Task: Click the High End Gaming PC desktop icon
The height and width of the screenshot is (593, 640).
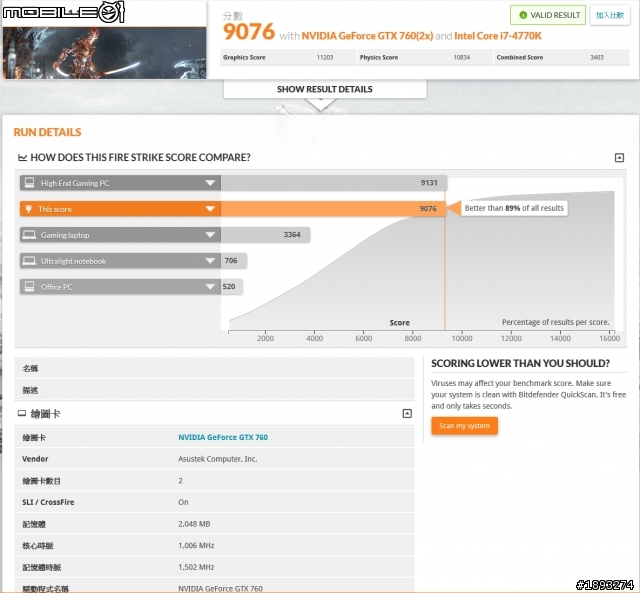Action: click(29, 182)
